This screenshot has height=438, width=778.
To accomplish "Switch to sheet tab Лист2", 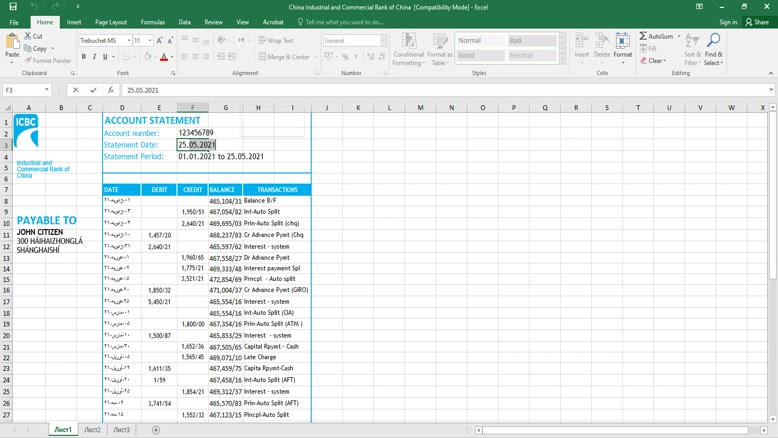I will click(x=92, y=430).
